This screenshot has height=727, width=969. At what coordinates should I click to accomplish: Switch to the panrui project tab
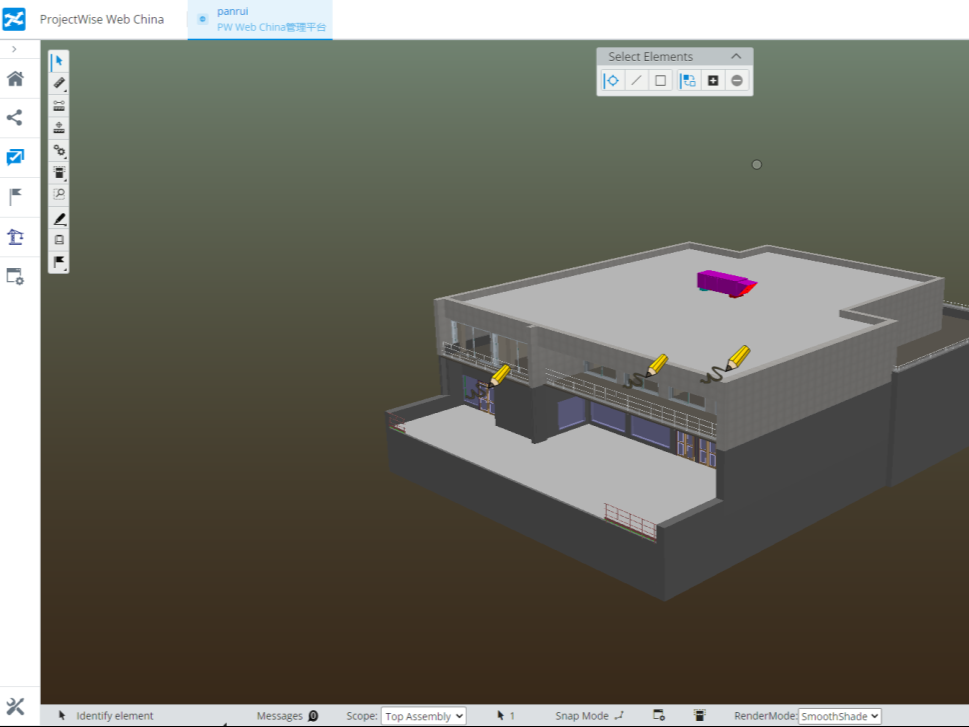point(260,19)
